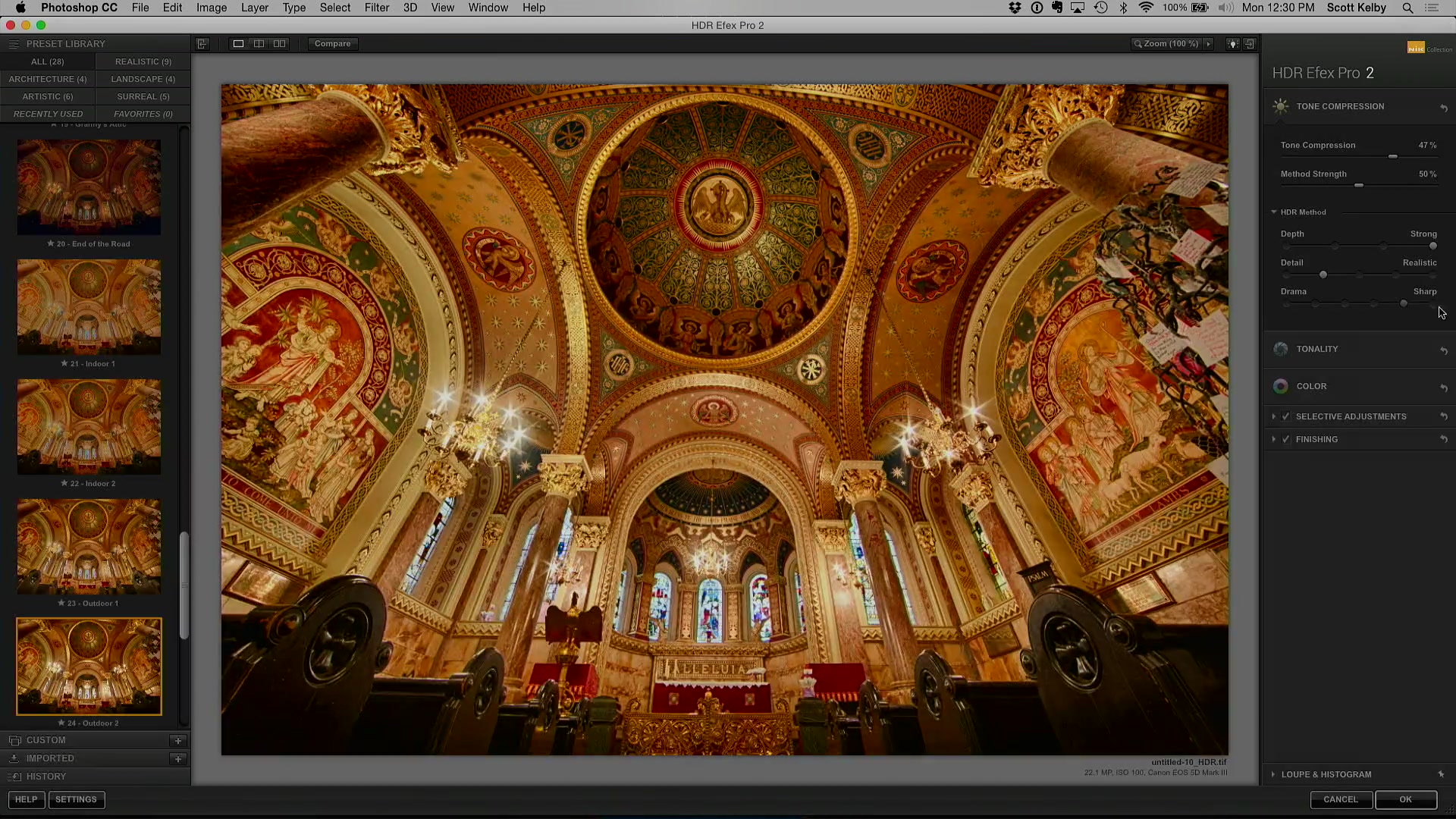Filter presets by LANDSCAPE (4)
The image size is (1456, 819).
pos(143,79)
